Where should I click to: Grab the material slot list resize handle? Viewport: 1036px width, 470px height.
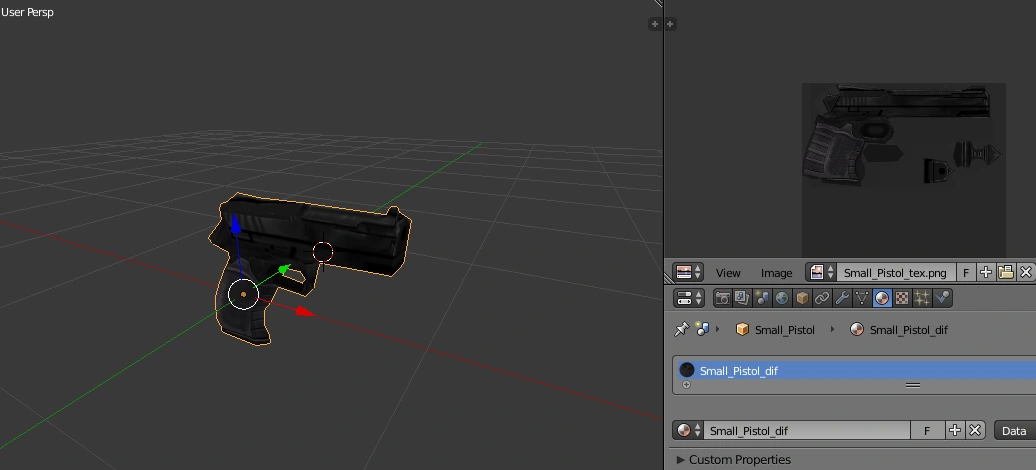[x=912, y=385]
